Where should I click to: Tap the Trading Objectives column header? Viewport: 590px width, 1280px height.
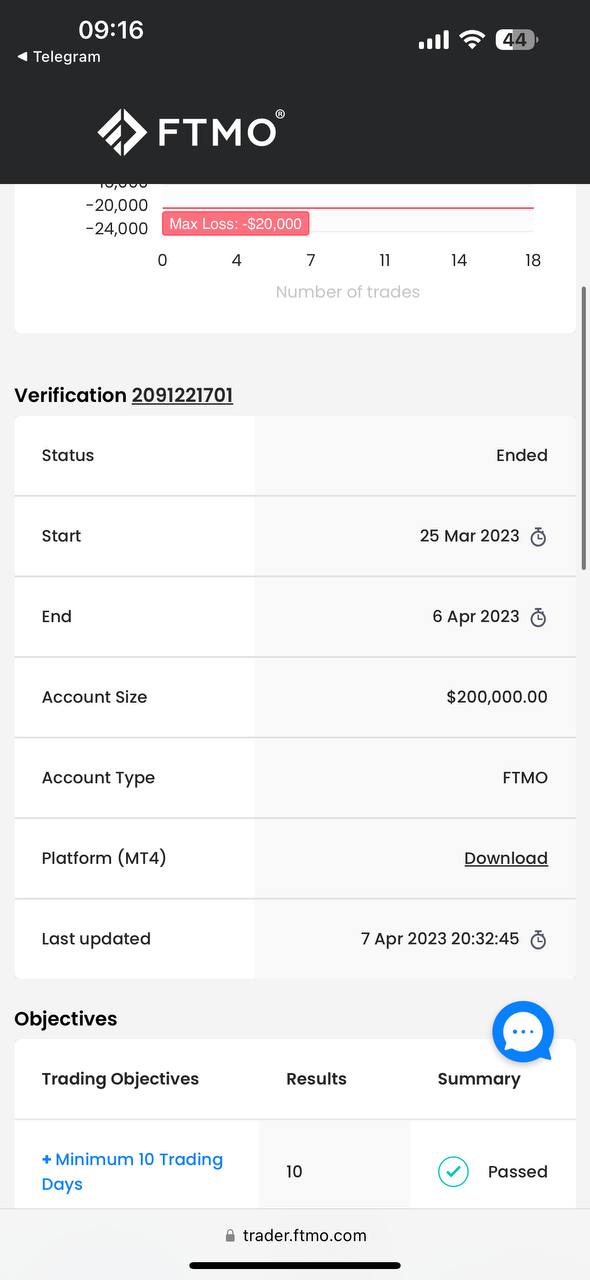coord(120,1079)
